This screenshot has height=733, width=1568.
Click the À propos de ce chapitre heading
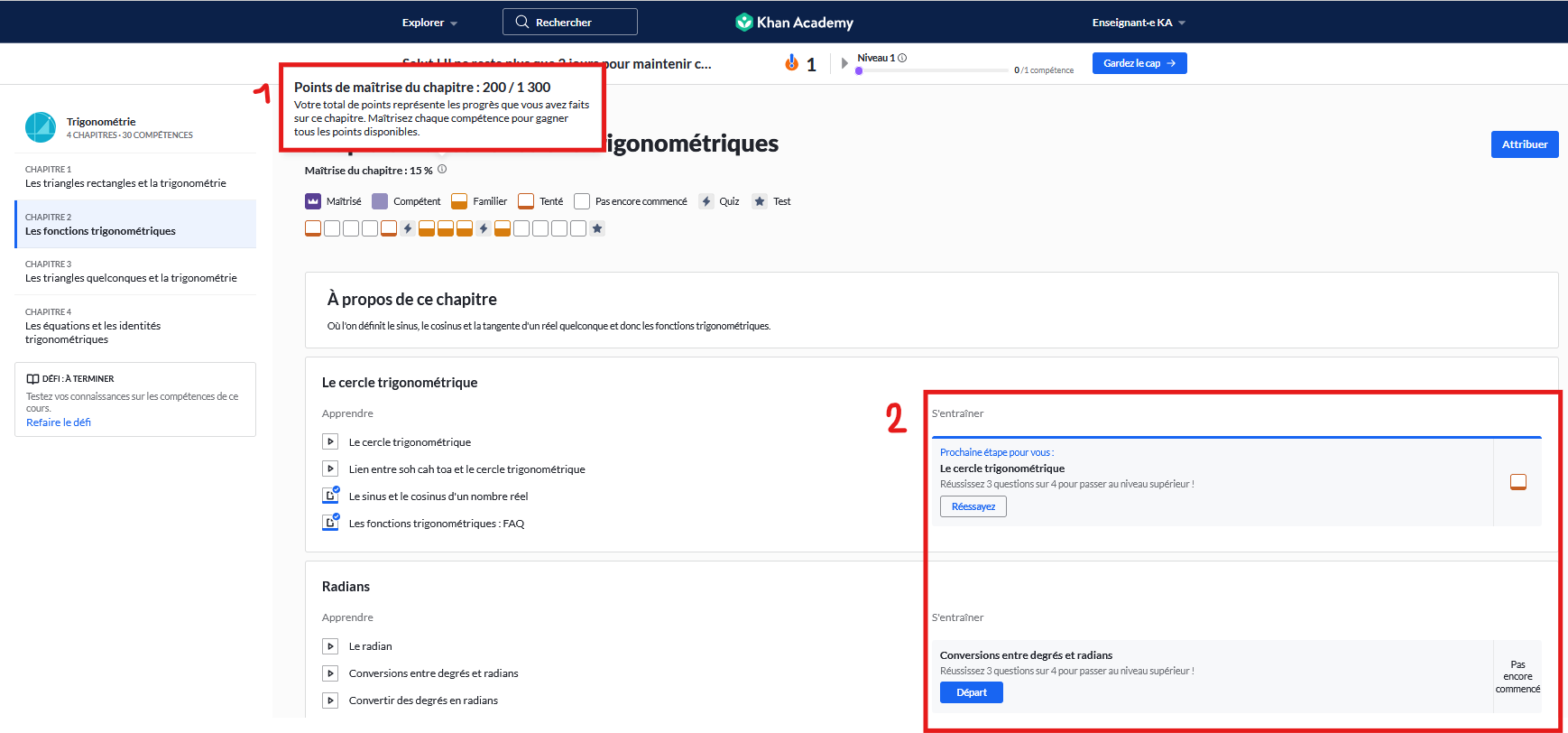[x=412, y=300]
